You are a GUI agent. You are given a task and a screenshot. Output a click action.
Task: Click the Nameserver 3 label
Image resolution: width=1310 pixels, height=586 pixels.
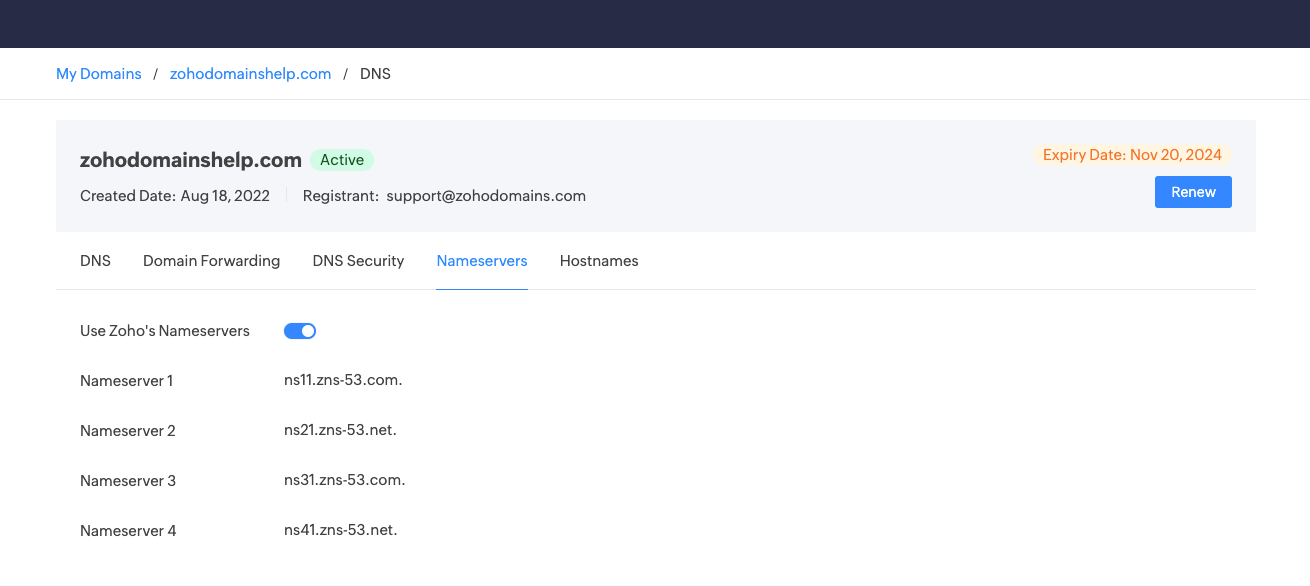[128, 481]
